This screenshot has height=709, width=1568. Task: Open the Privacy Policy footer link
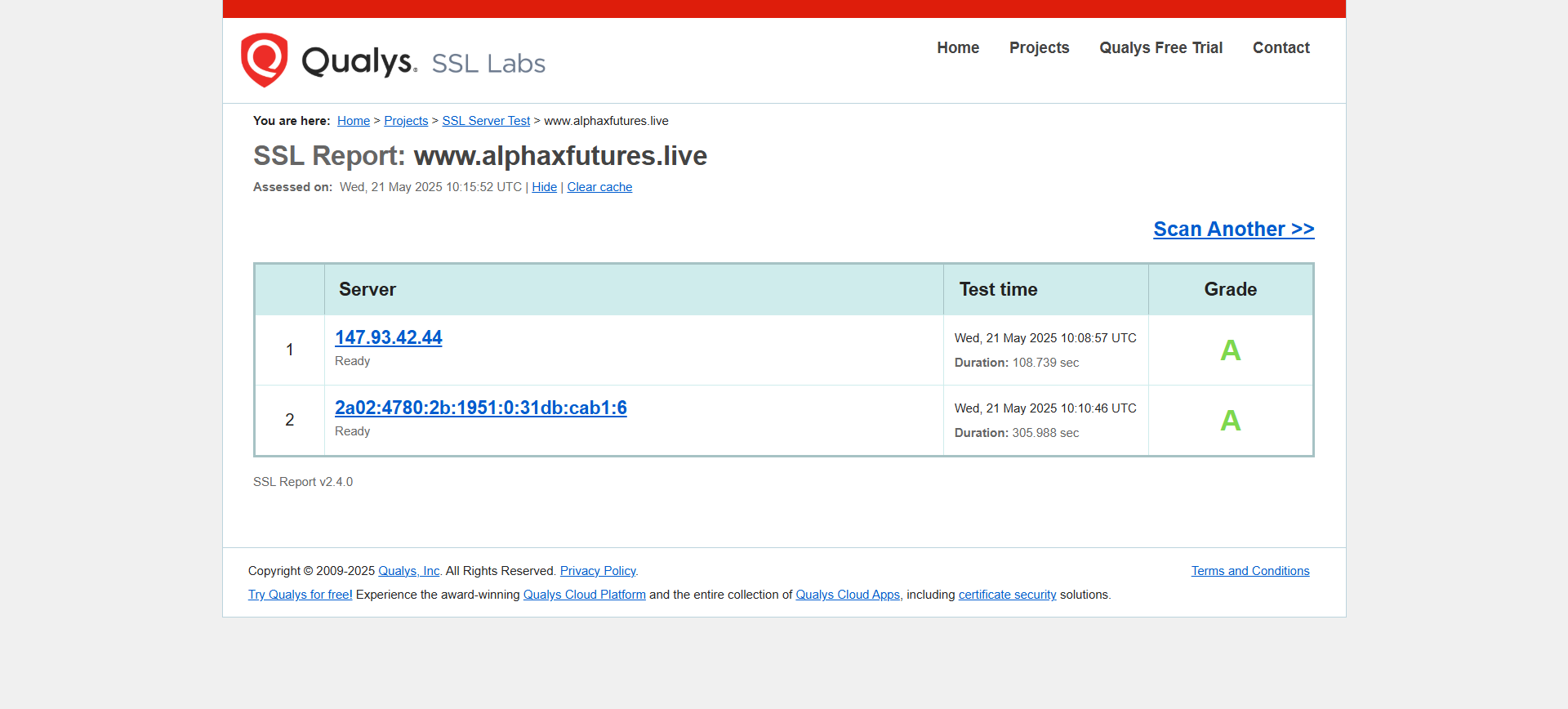pyautogui.click(x=598, y=571)
